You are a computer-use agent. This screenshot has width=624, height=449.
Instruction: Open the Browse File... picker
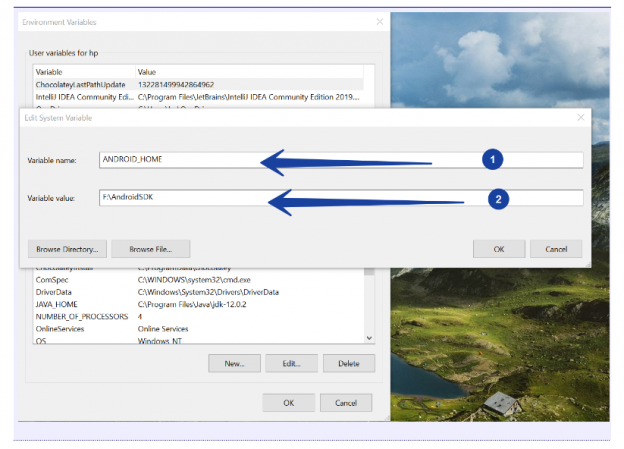pos(150,248)
